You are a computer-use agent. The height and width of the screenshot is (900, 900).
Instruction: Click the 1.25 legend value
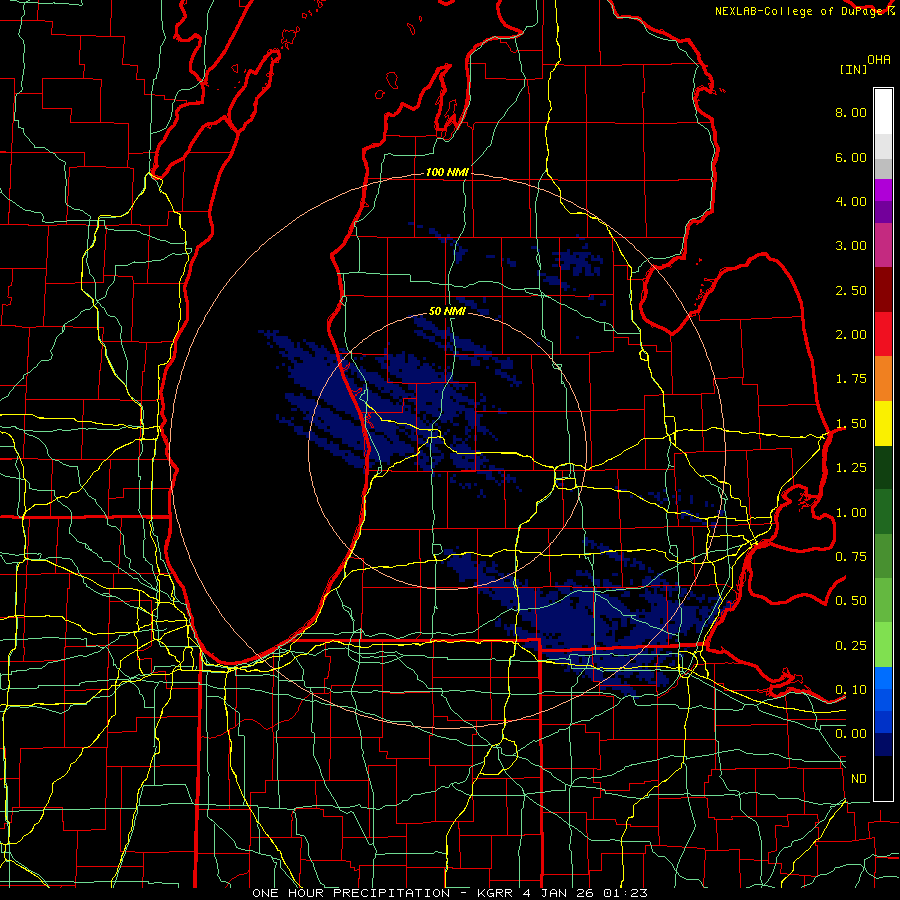(x=851, y=468)
